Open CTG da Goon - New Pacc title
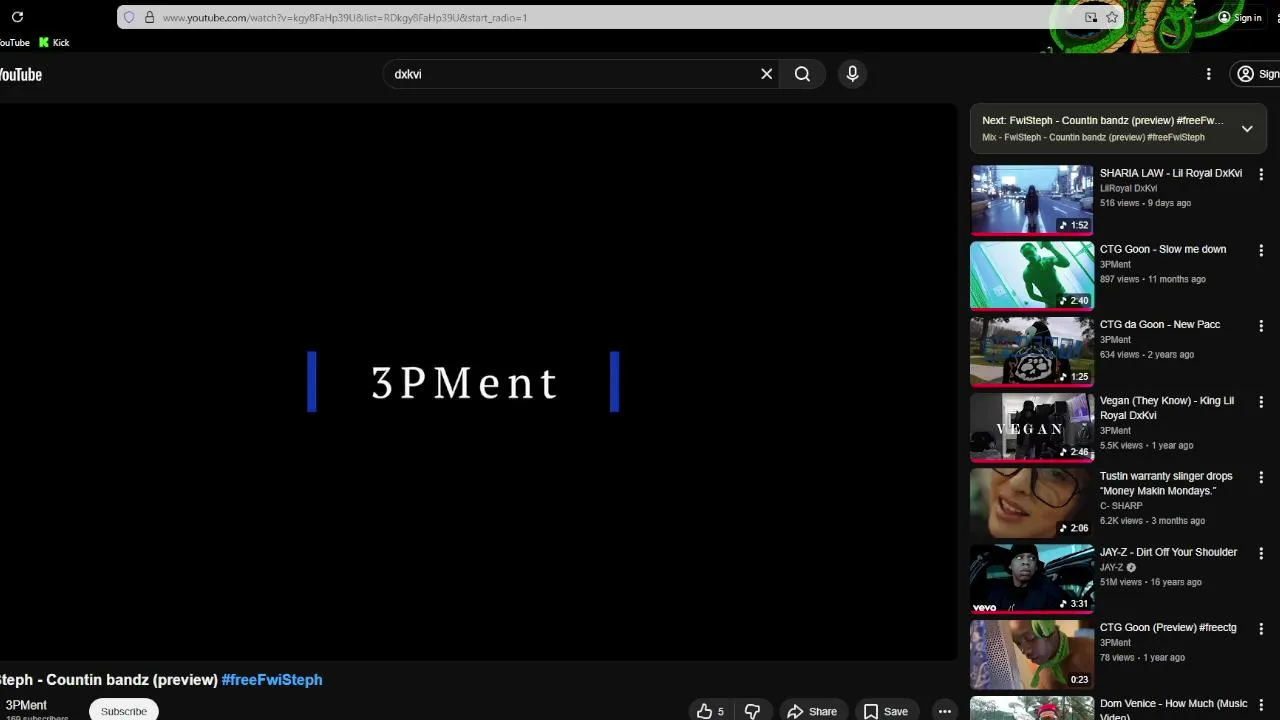 pos(1160,324)
